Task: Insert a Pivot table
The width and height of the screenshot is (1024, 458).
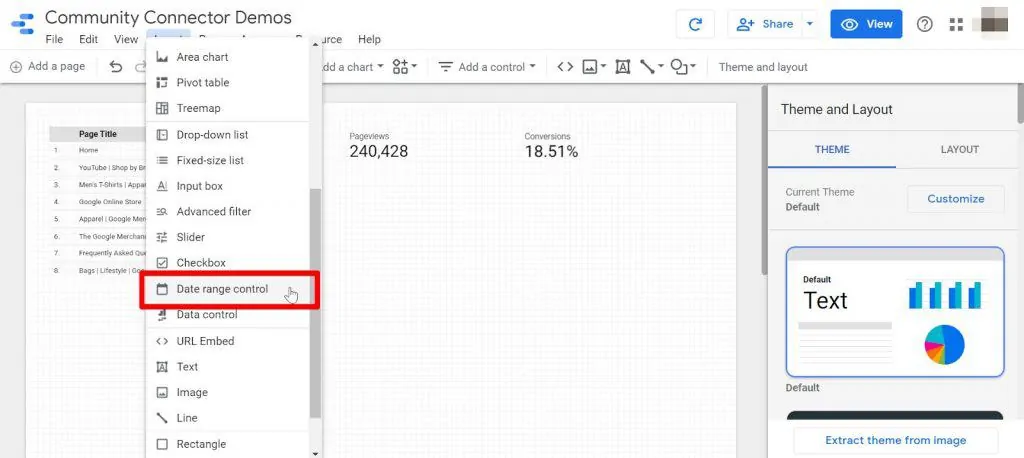Action: [227, 82]
